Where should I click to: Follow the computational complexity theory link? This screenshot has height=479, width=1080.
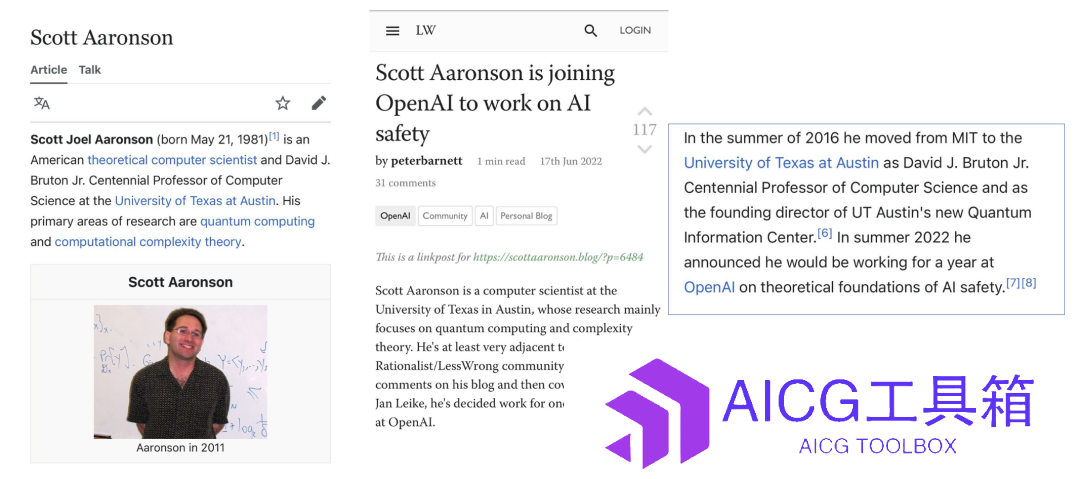148,242
